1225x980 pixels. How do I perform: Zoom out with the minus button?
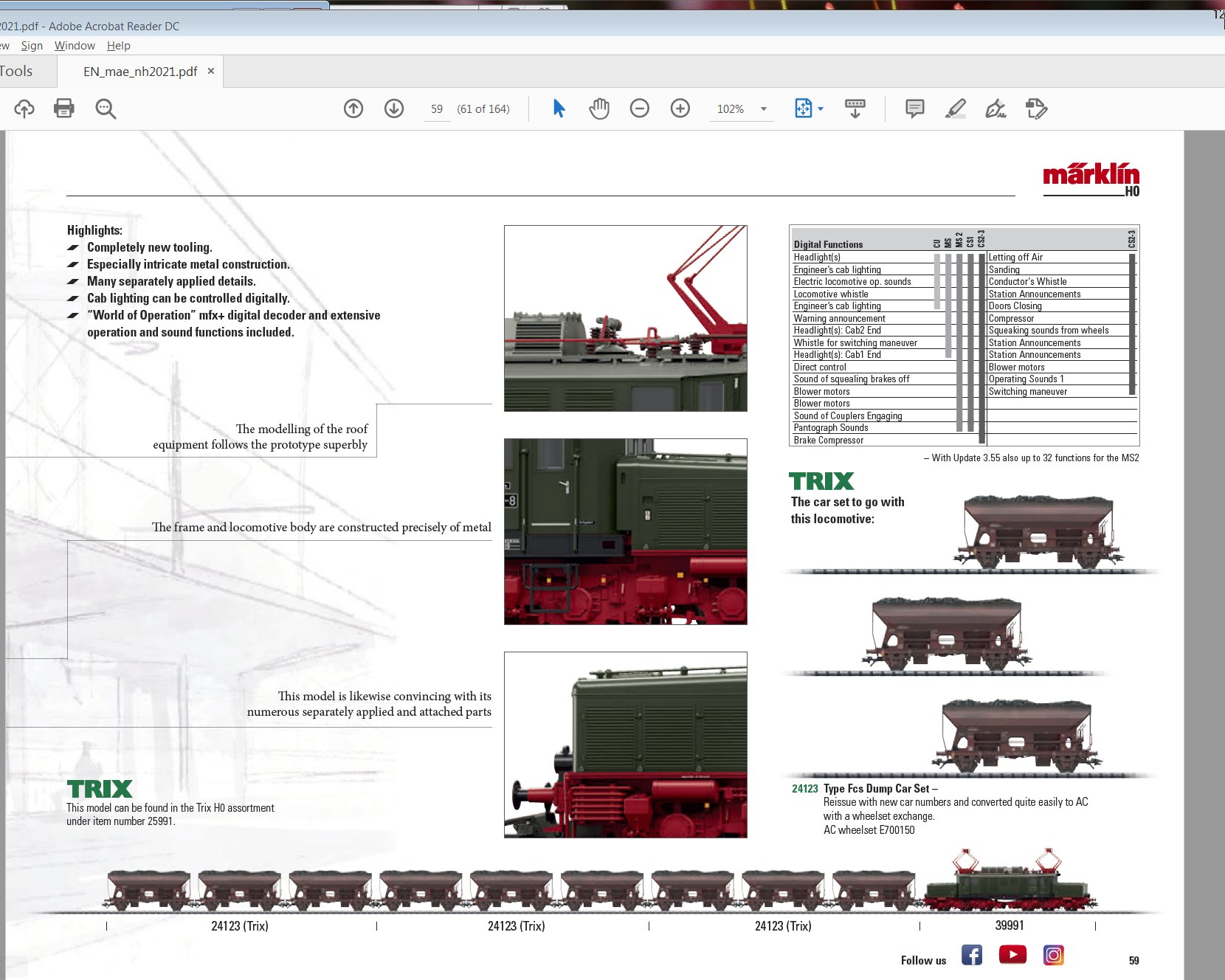[639, 108]
